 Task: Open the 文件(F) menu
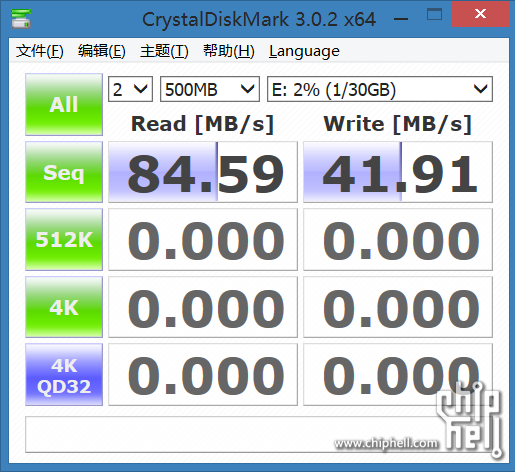40,51
